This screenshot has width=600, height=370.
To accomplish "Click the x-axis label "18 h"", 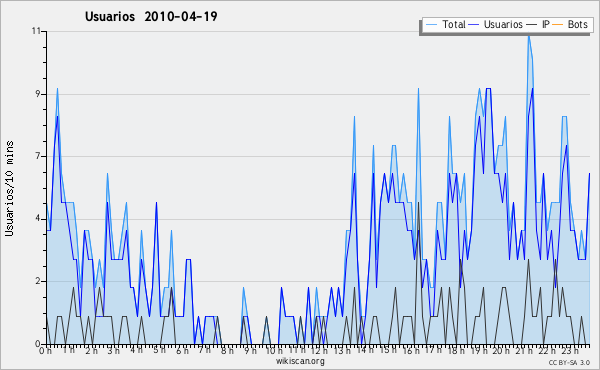I will [456, 350].
